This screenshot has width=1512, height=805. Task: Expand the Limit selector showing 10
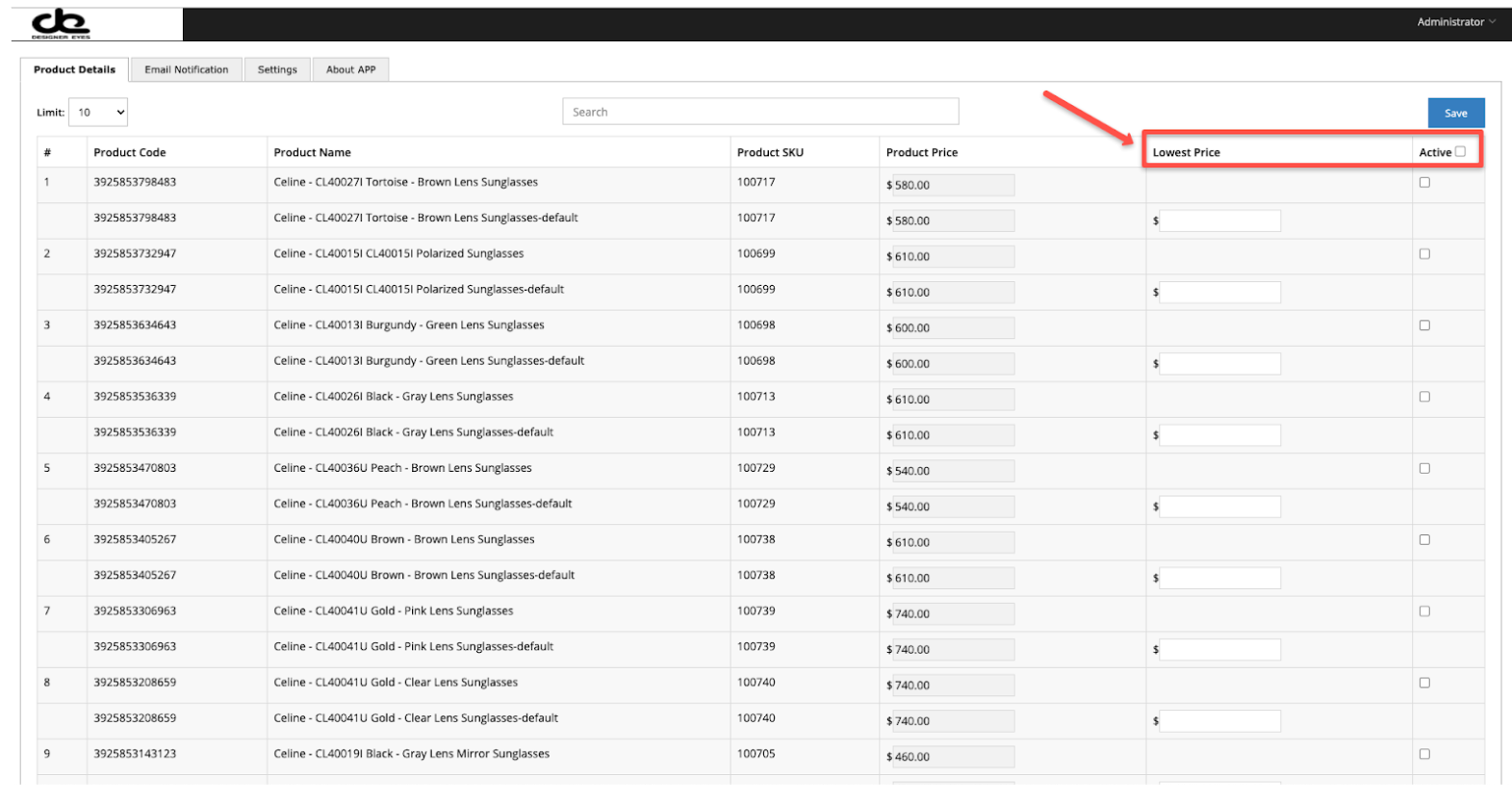pos(98,113)
